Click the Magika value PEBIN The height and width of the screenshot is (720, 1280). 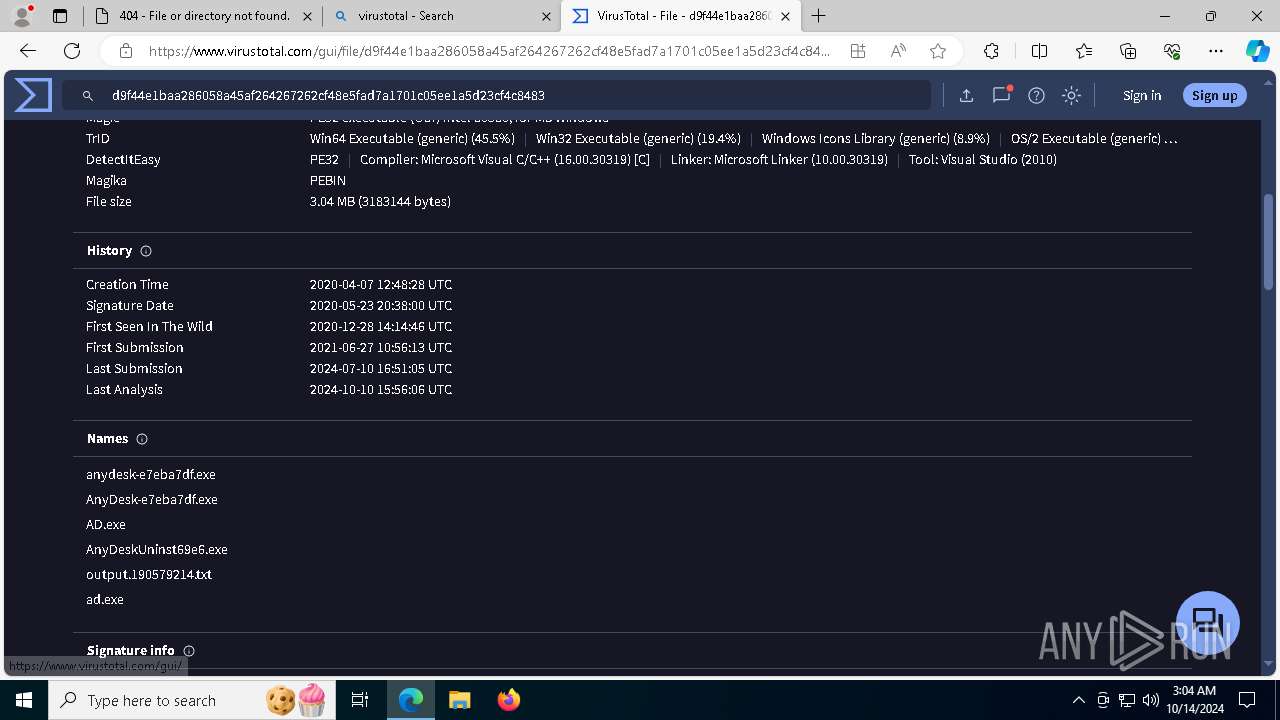[x=328, y=181]
